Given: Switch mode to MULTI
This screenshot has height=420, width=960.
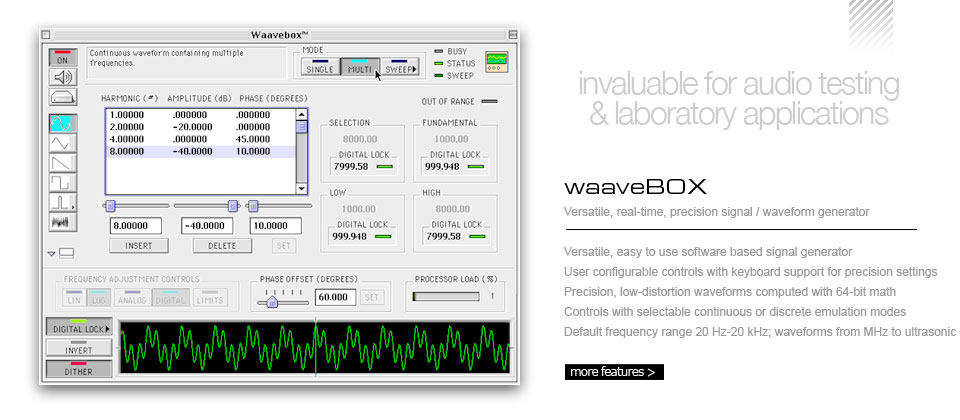Looking at the screenshot, I should 360,66.
